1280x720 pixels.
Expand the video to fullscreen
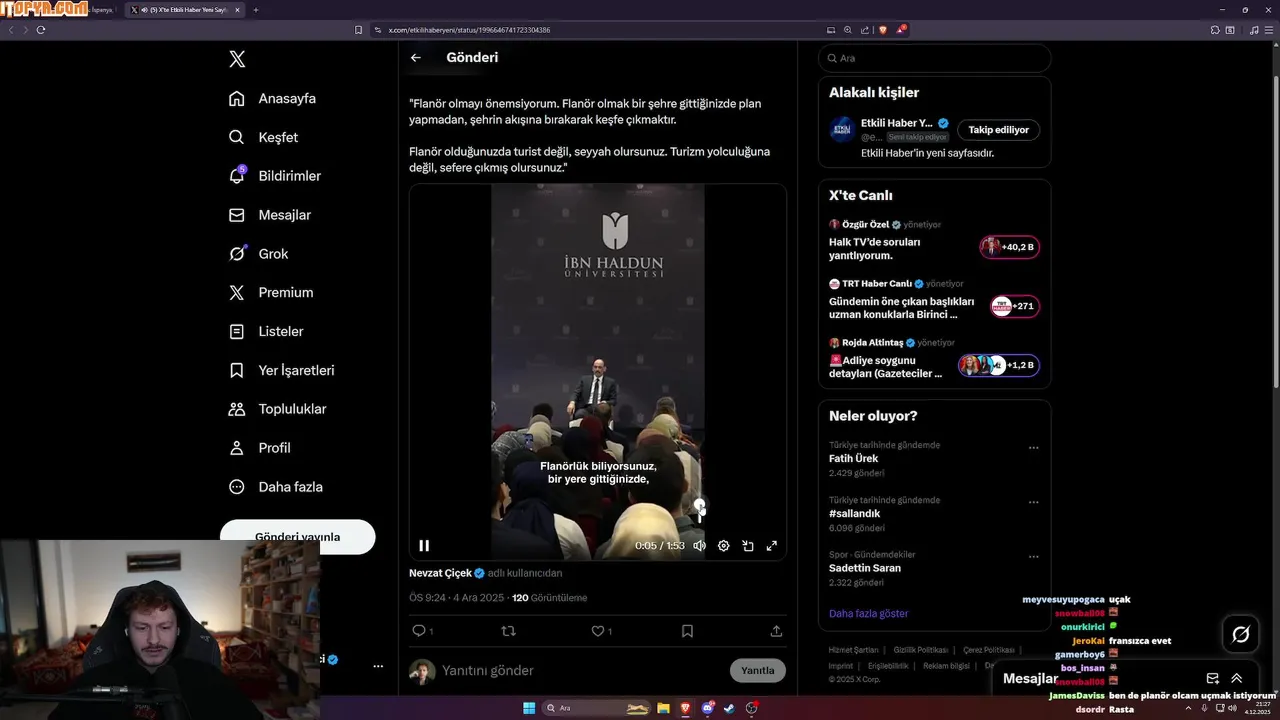coord(771,546)
